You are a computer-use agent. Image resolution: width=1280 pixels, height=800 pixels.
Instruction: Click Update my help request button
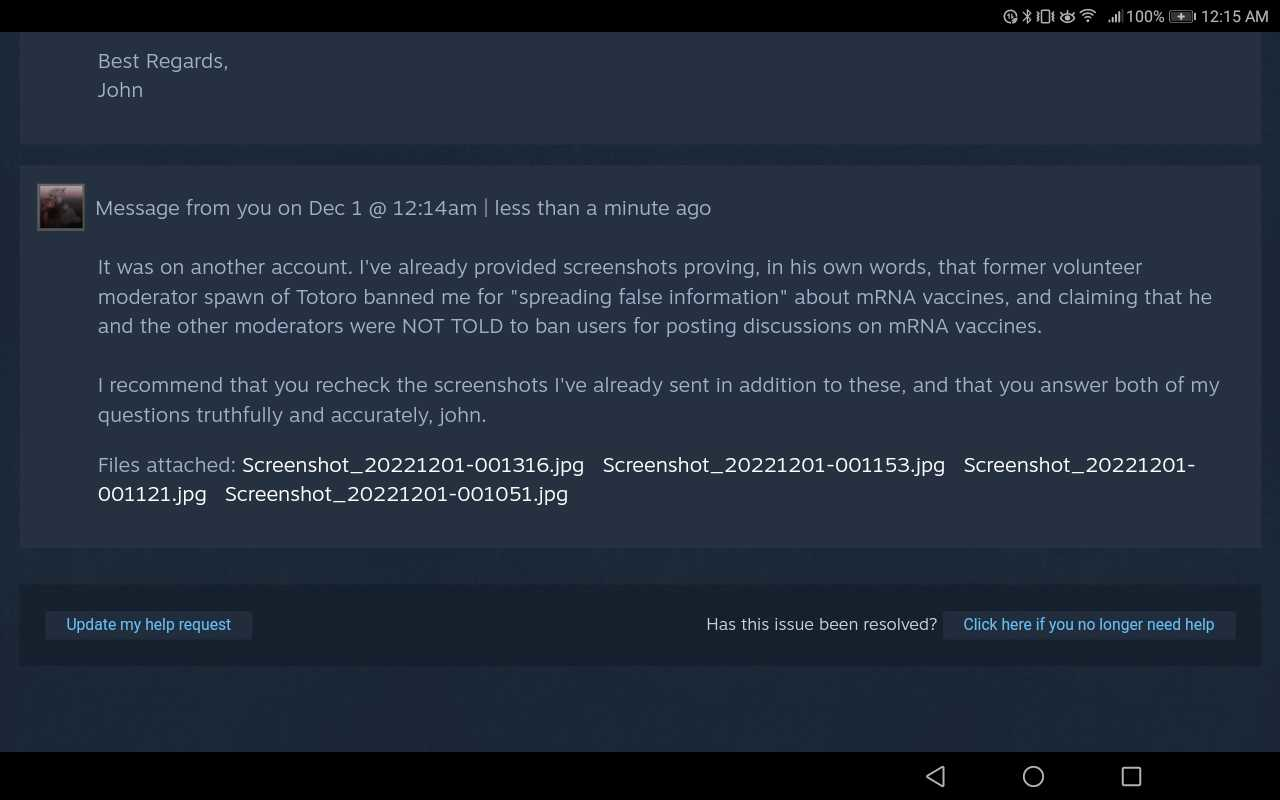(148, 625)
